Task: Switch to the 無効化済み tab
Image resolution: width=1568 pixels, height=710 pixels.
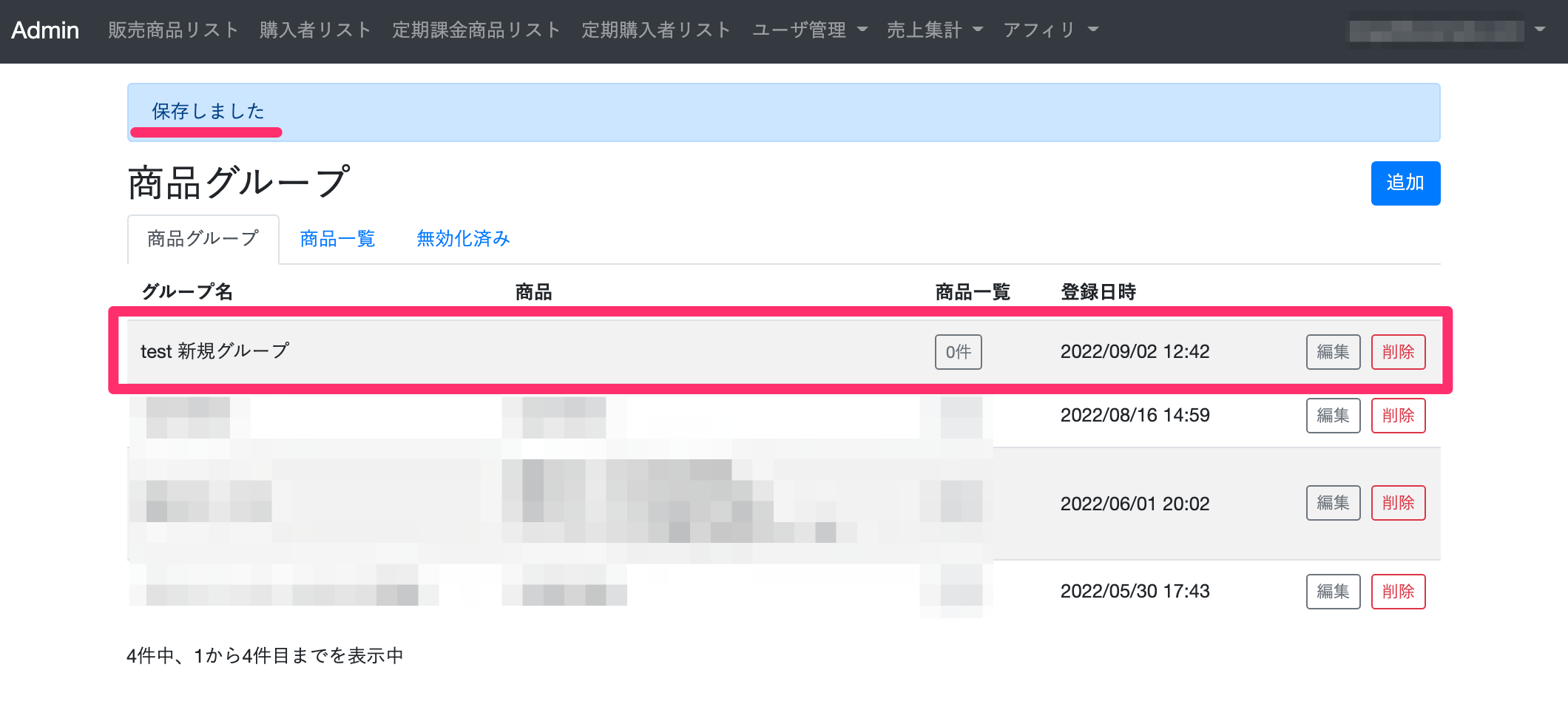Action: [463, 239]
